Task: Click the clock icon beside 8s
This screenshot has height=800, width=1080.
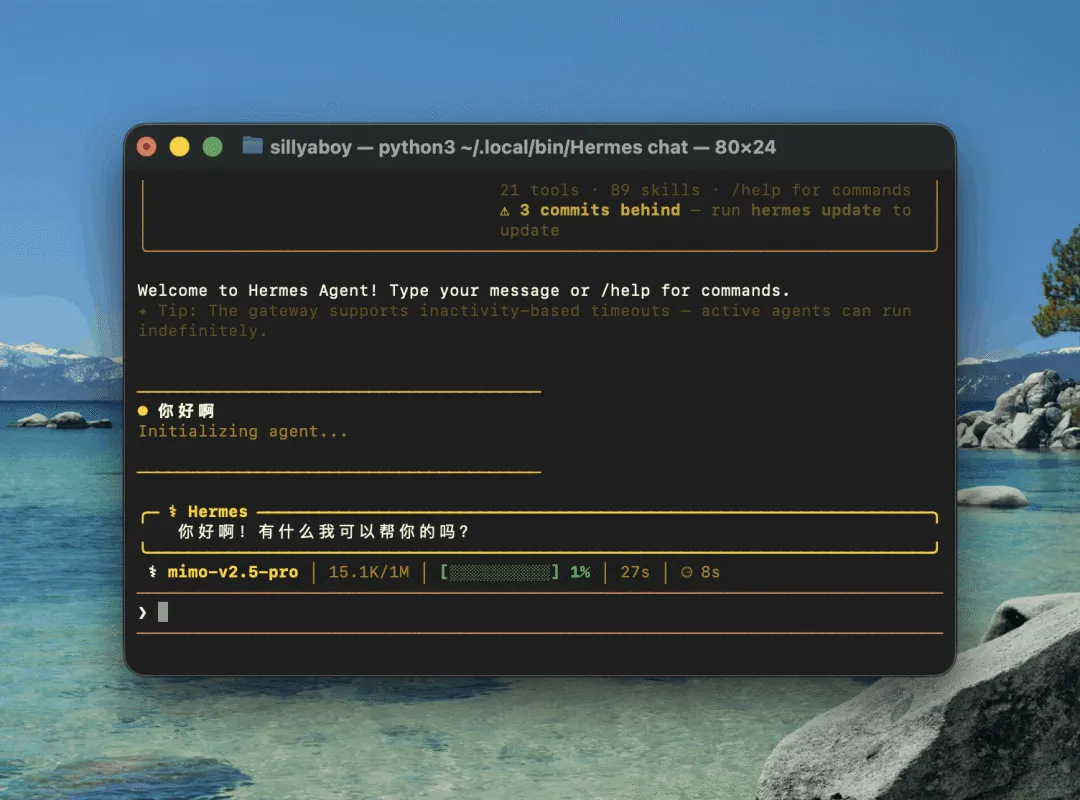Action: 686,572
